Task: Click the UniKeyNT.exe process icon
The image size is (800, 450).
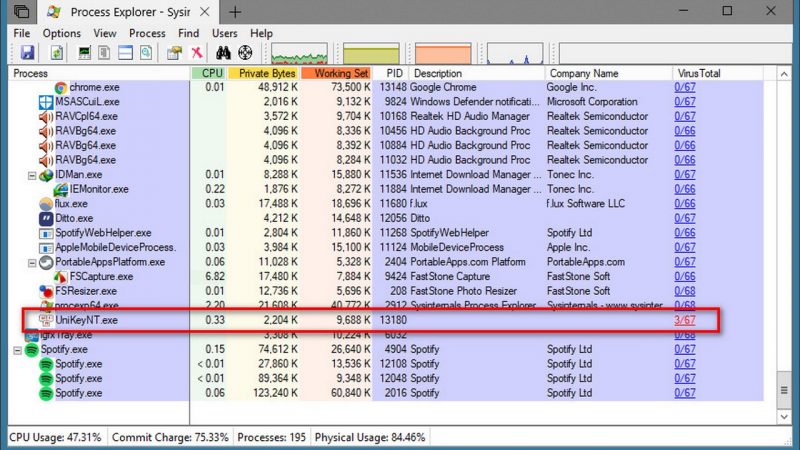Action: pos(46,320)
